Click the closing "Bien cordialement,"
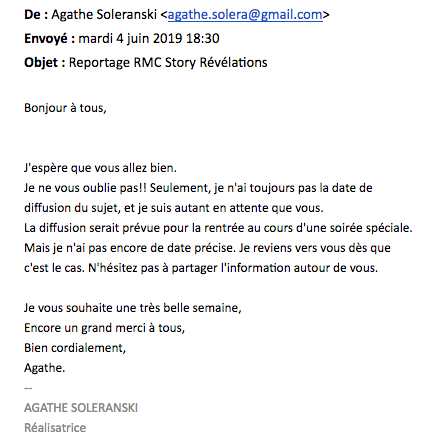The width and height of the screenshot is (438, 440). coord(75,348)
